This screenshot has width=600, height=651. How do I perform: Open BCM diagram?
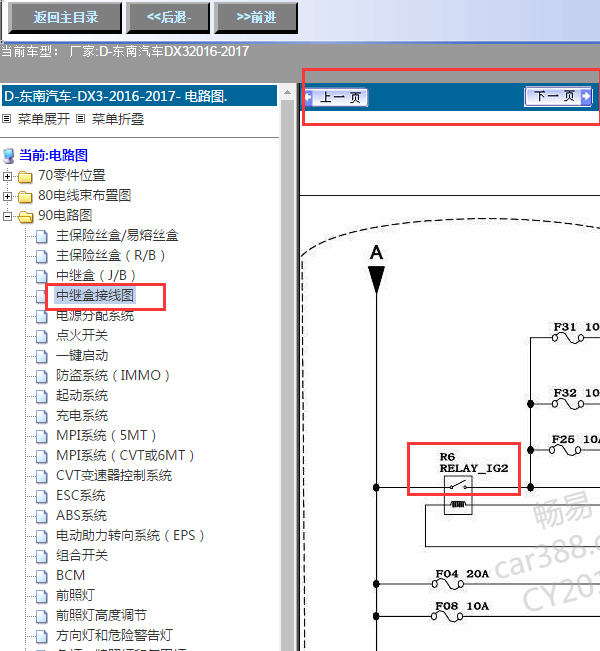click(71, 575)
